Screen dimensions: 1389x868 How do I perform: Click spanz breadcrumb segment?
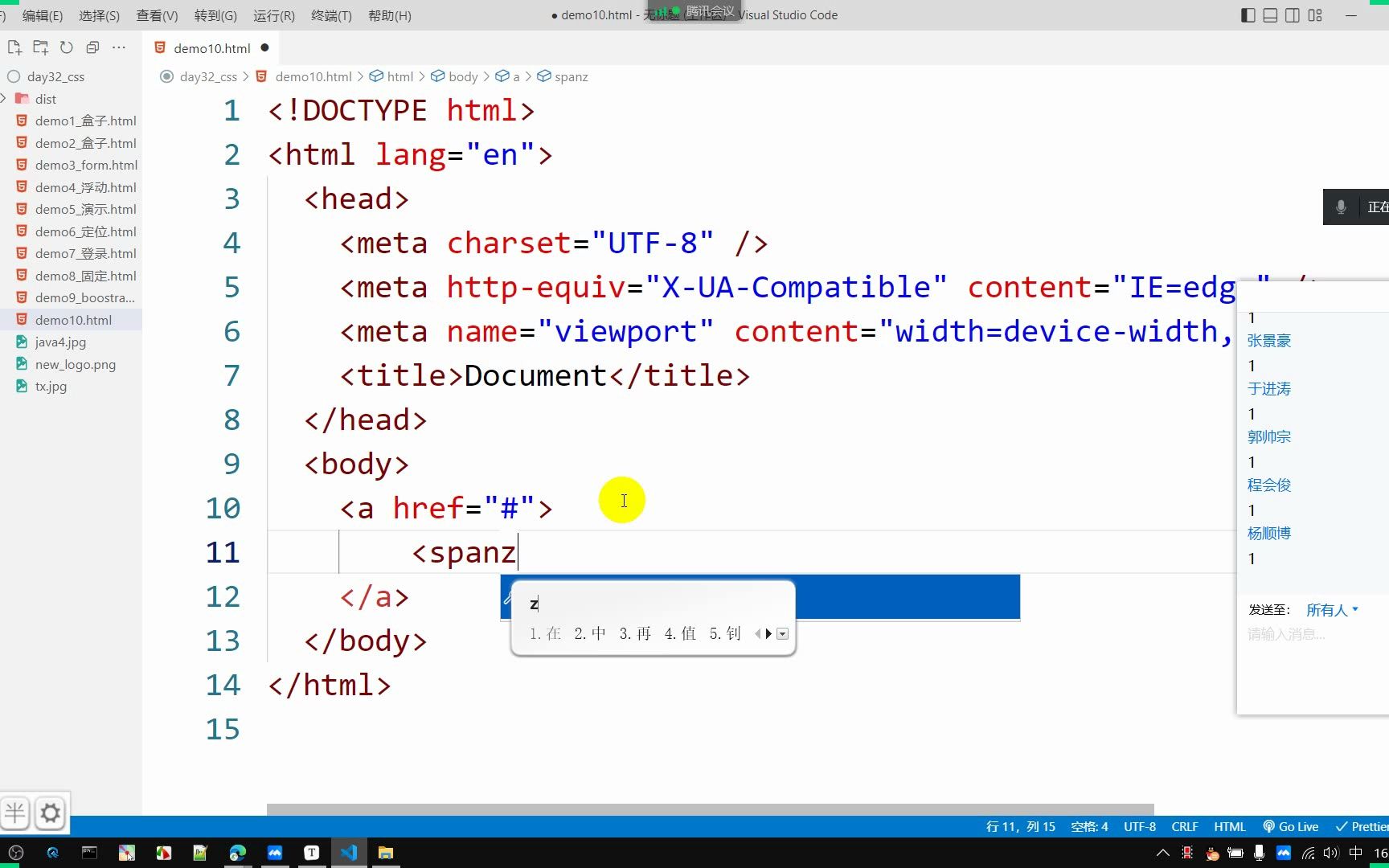coord(571,76)
